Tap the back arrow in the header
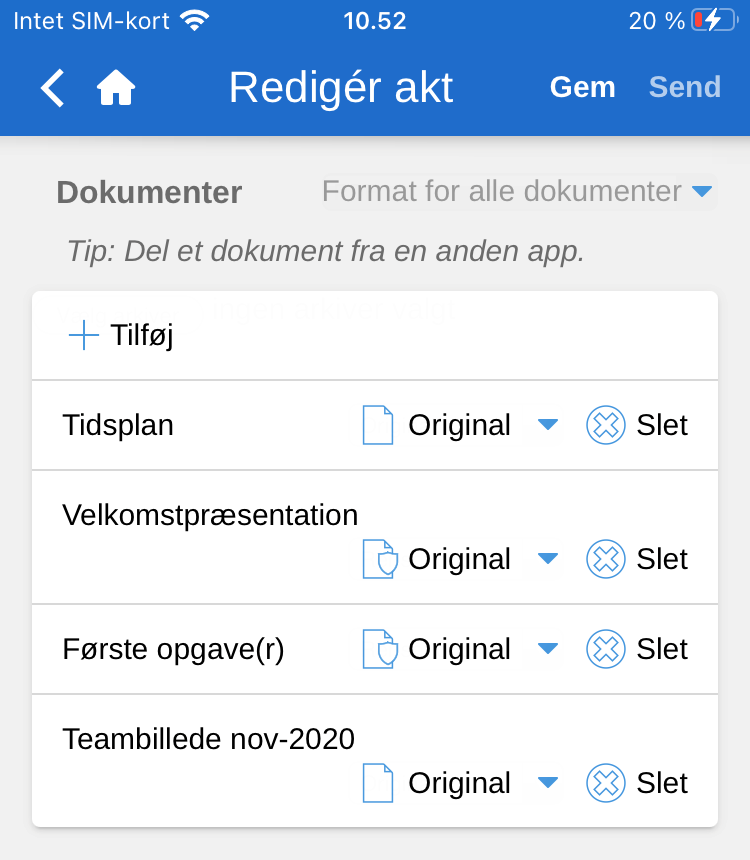Image resolution: width=750 pixels, height=860 pixels. coord(52,88)
